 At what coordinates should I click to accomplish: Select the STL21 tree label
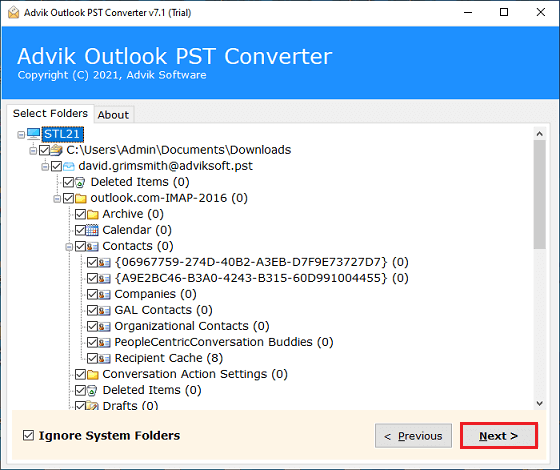[x=62, y=134]
